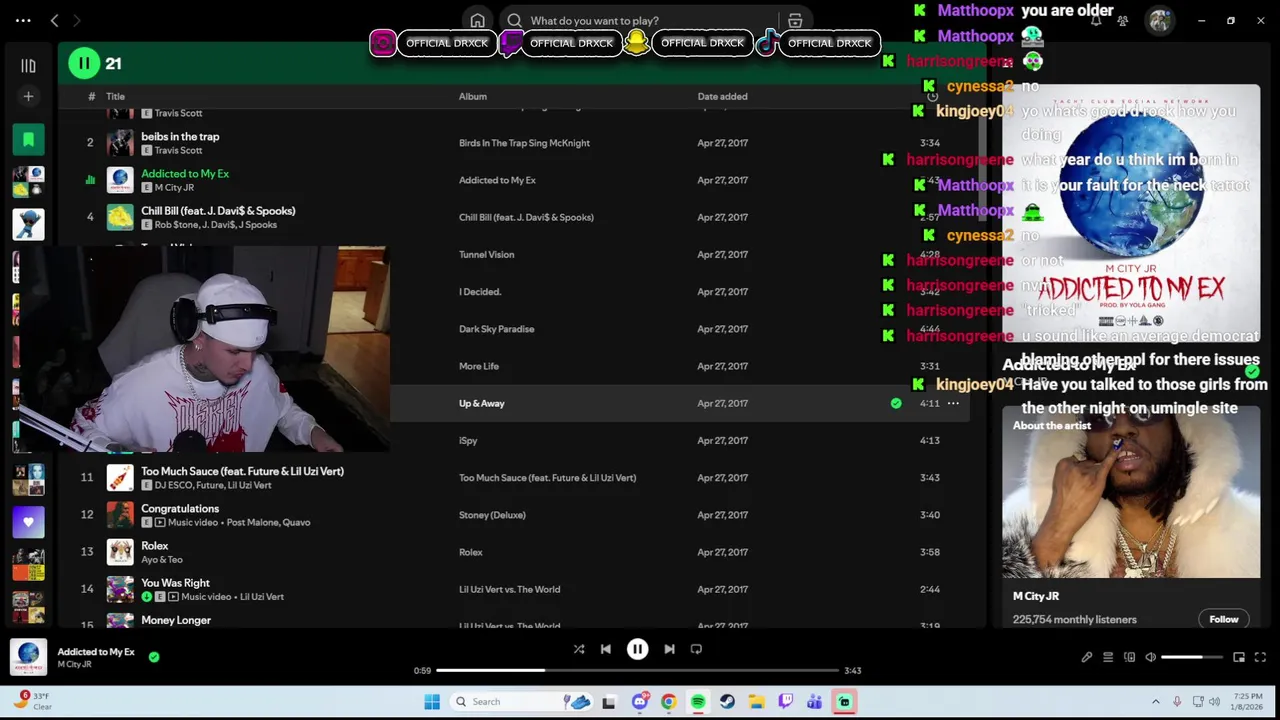Viewport: 1280px width, 720px height.
Task: Toggle saved checkmark beside now-playing title
Action: (x=154, y=657)
